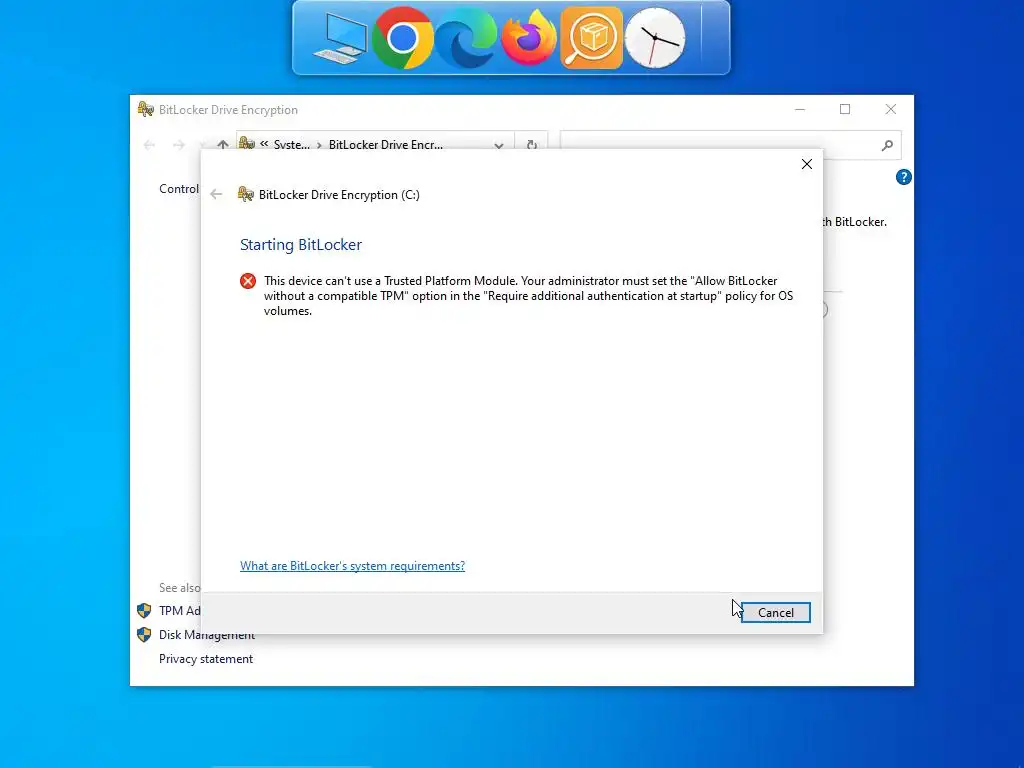Open the address bar history dropdown
The width and height of the screenshot is (1024, 768).
pyautogui.click(x=499, y=145)
